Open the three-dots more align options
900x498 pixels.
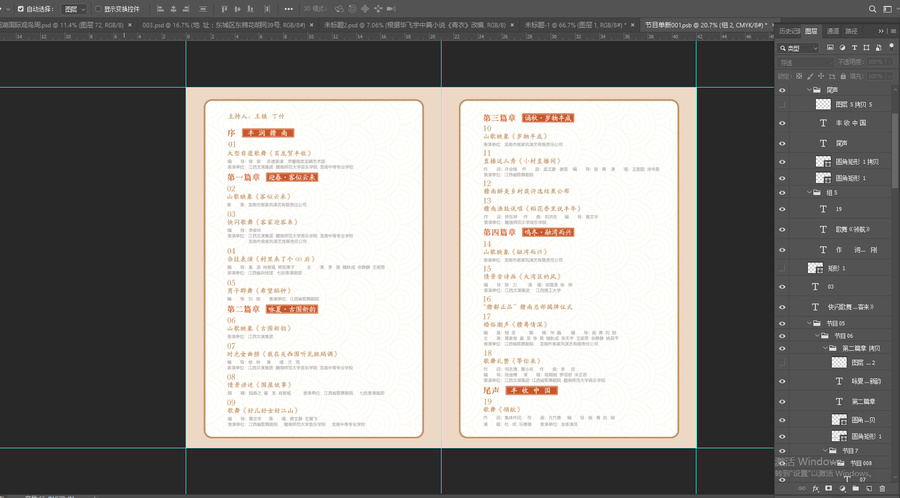pos(289,9)
